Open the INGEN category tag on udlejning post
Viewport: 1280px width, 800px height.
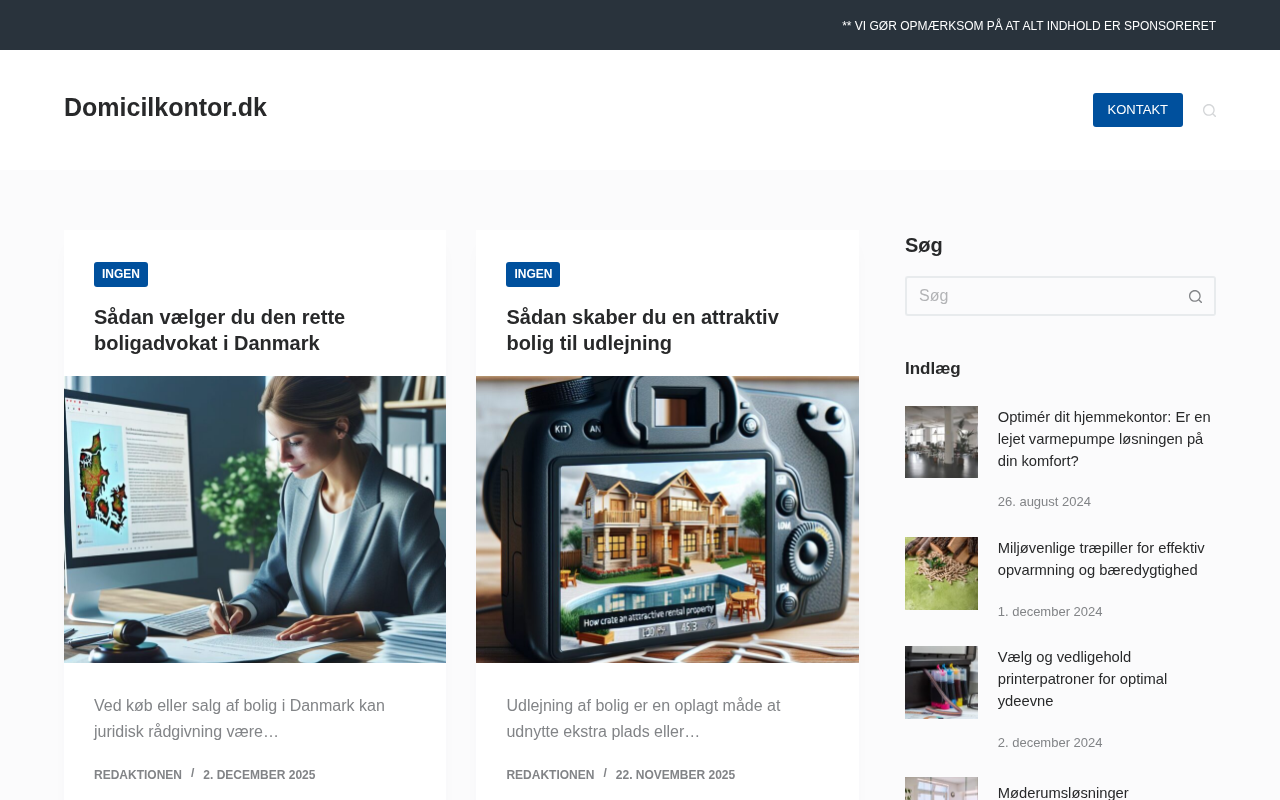pos(533,274)
